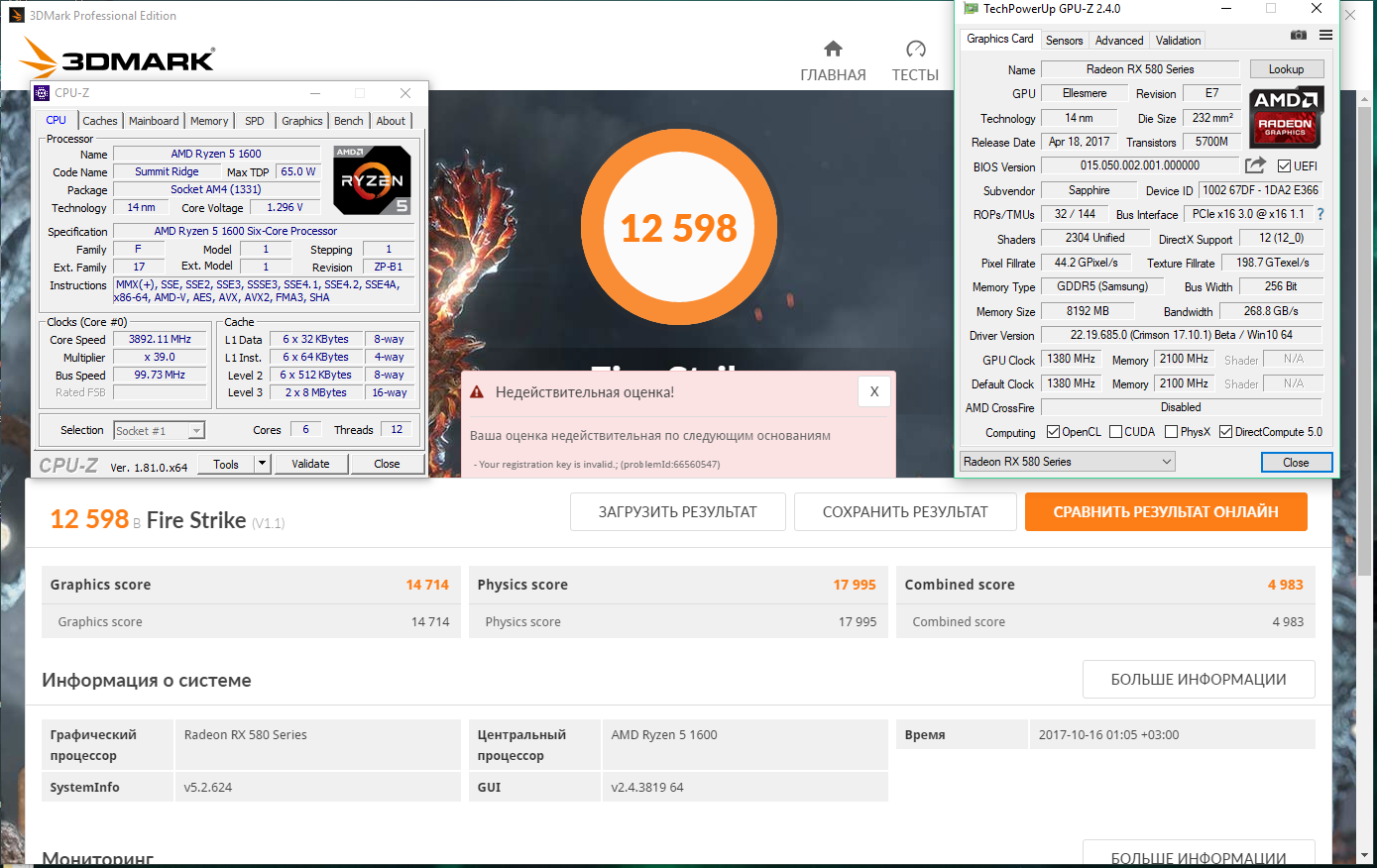Click the GPU-Z title bar app icon
The width and height of the screenshot is (1377, 868).
[x=971, y=9]
